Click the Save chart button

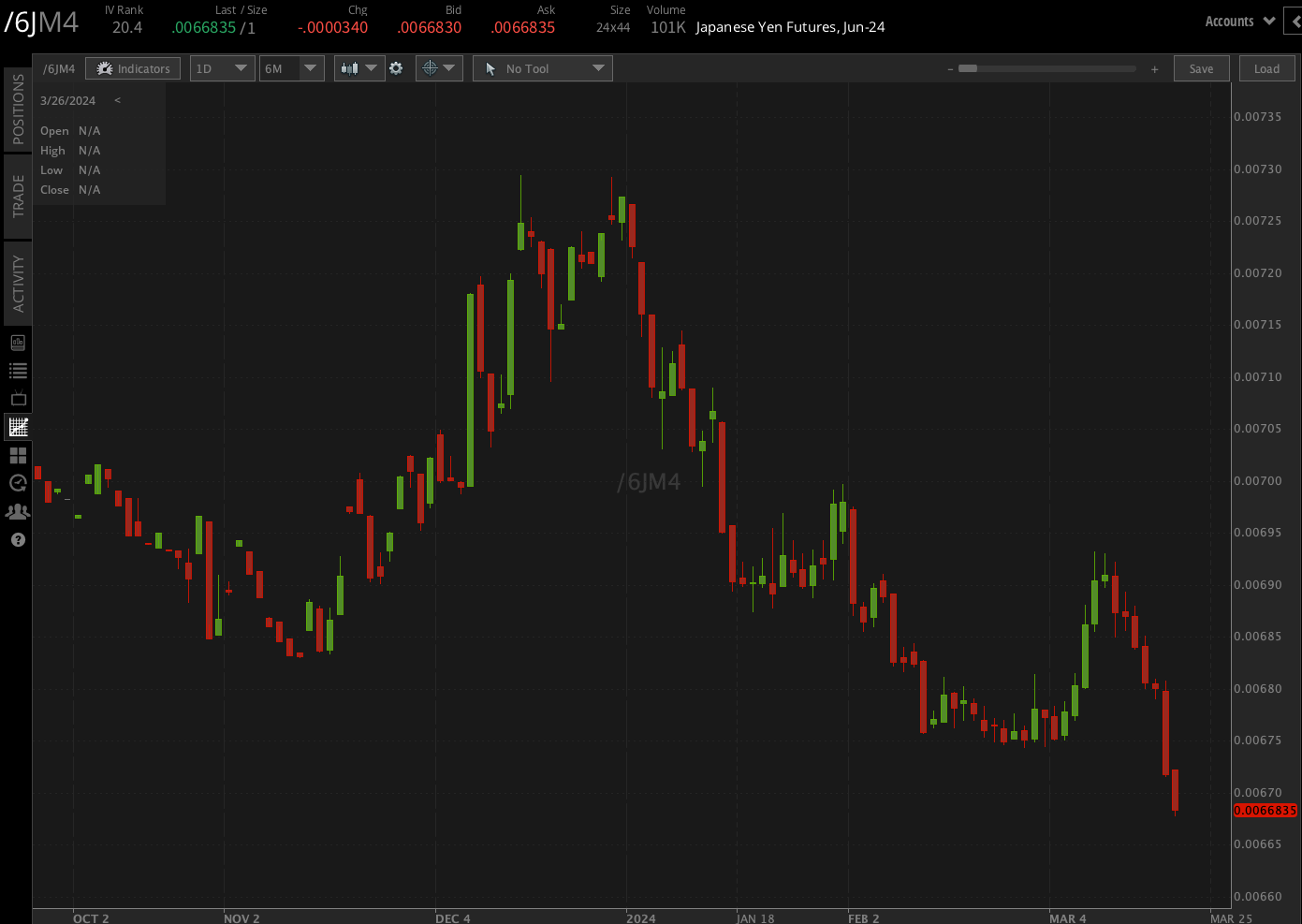coord(1202,68)
